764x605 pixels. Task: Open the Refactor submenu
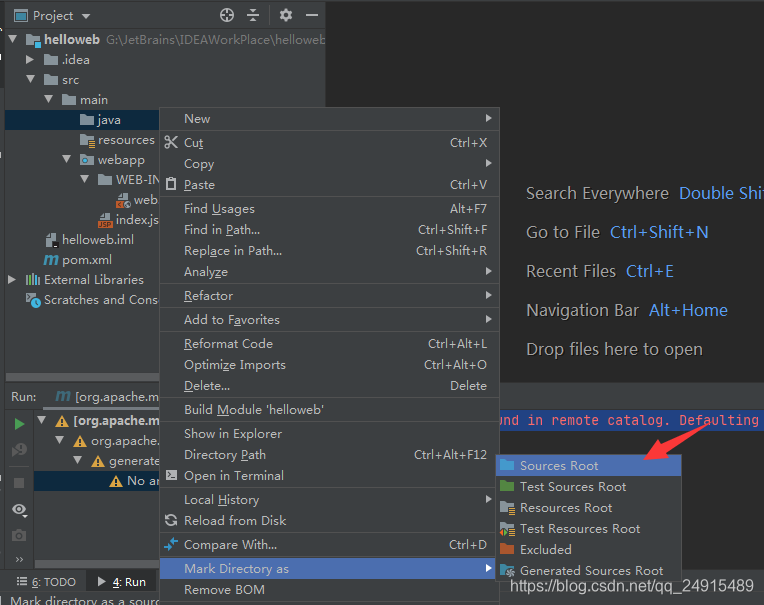tap(329, 295)
